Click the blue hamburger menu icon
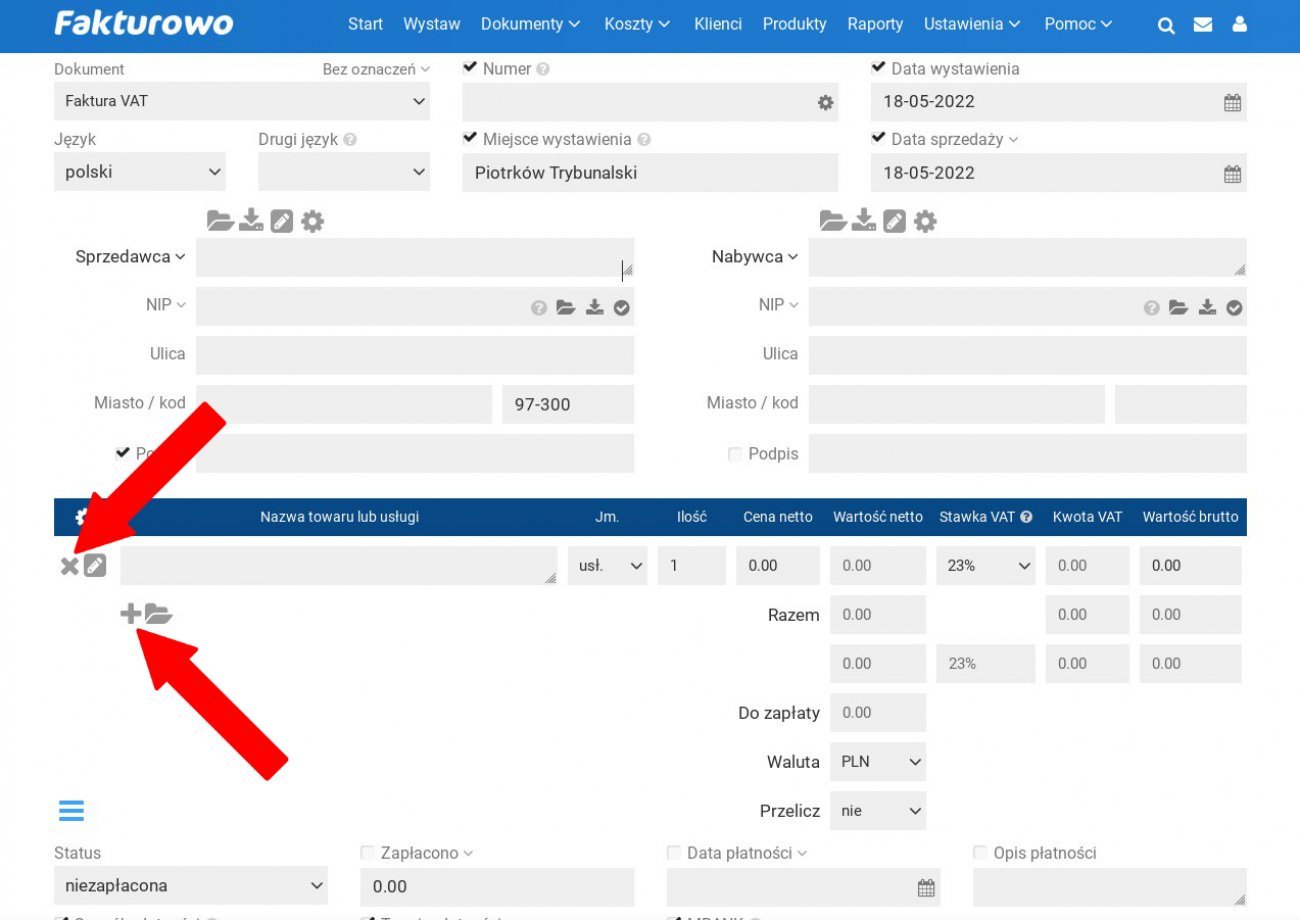Screen dimensions: 1300x920 tap(72, 810)
